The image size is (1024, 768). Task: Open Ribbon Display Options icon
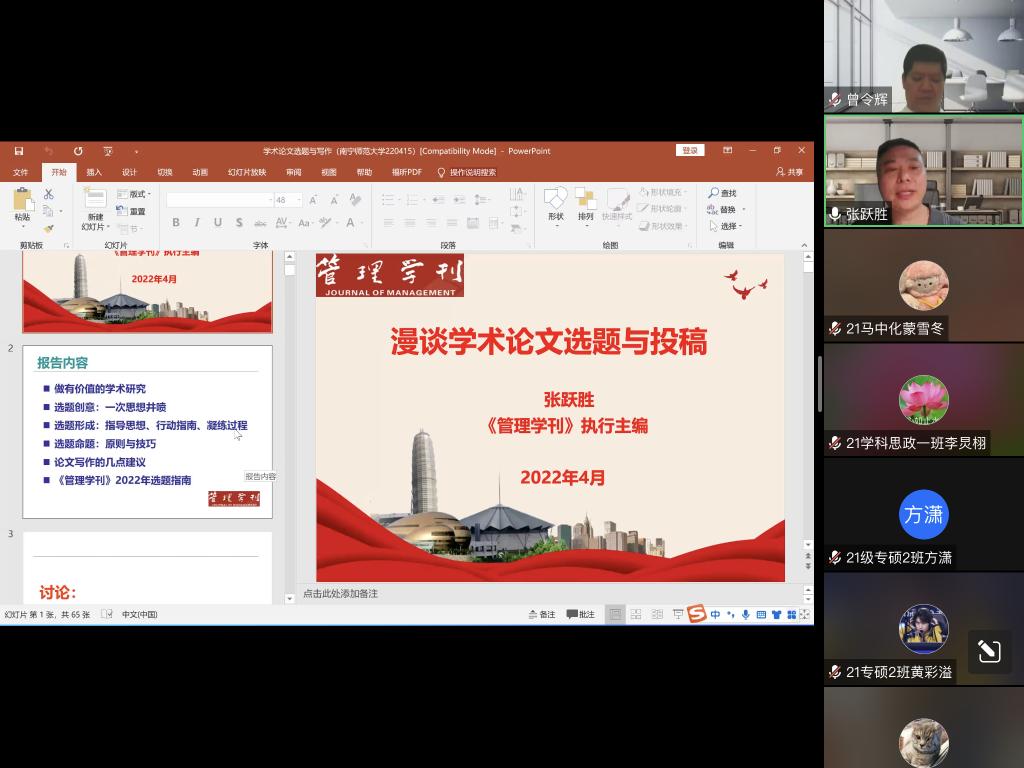pos(728,150)
